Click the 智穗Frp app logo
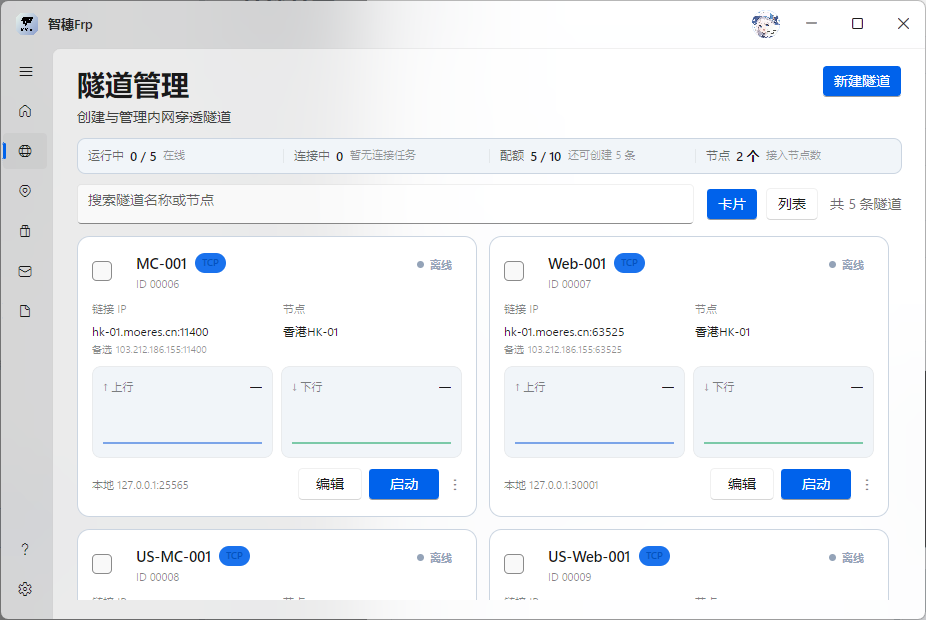 [27, 24]
